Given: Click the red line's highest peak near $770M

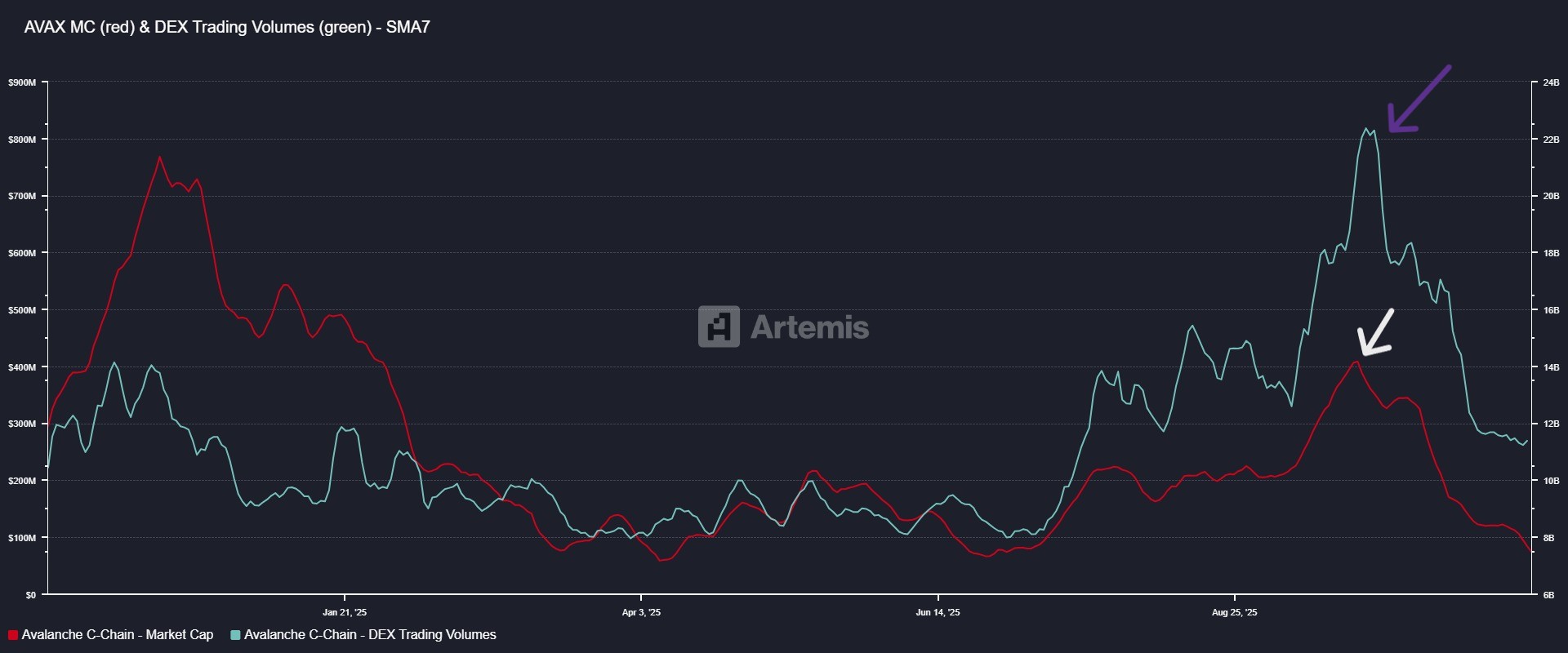Looking at the screenshot, I should (159, 158).
